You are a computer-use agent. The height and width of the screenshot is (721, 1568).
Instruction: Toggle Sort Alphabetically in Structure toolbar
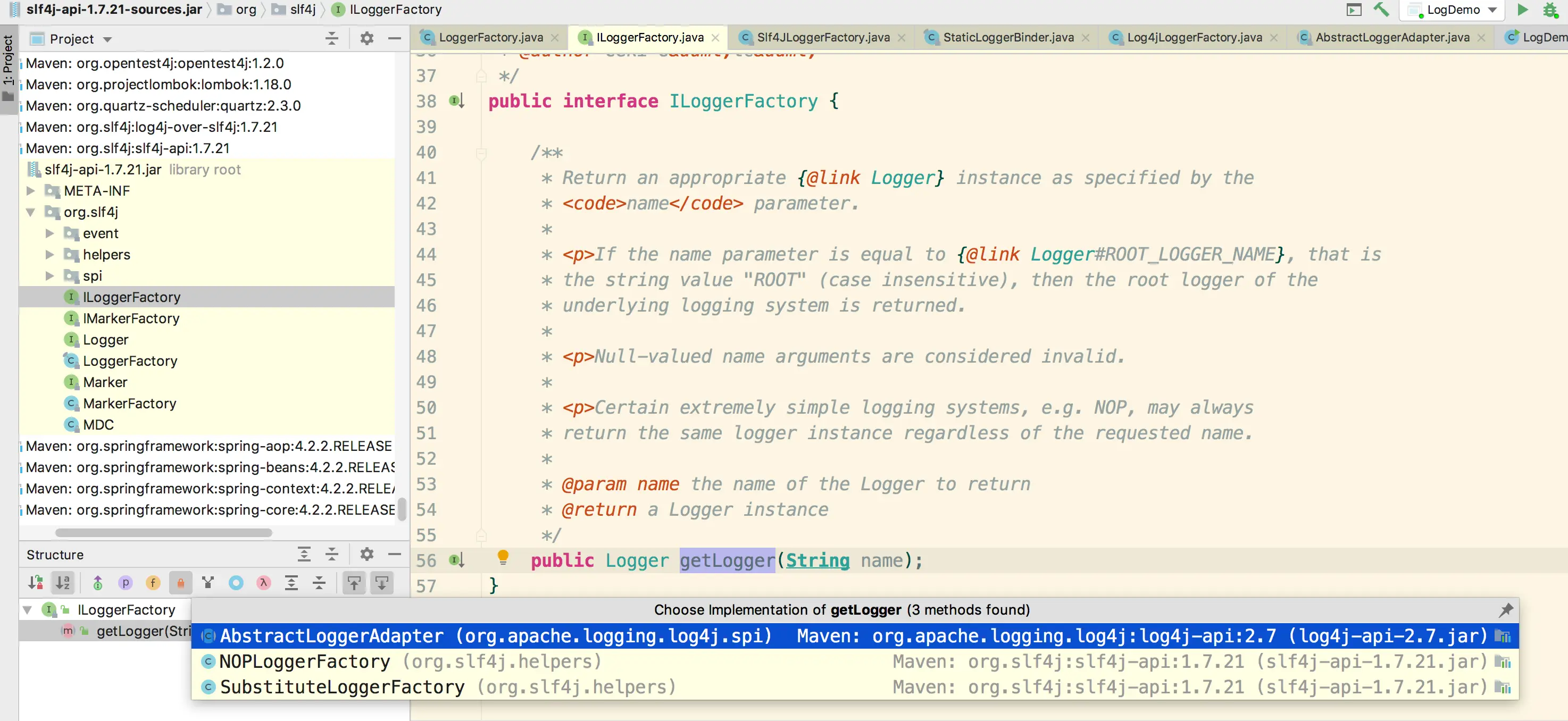coord(63,583)
